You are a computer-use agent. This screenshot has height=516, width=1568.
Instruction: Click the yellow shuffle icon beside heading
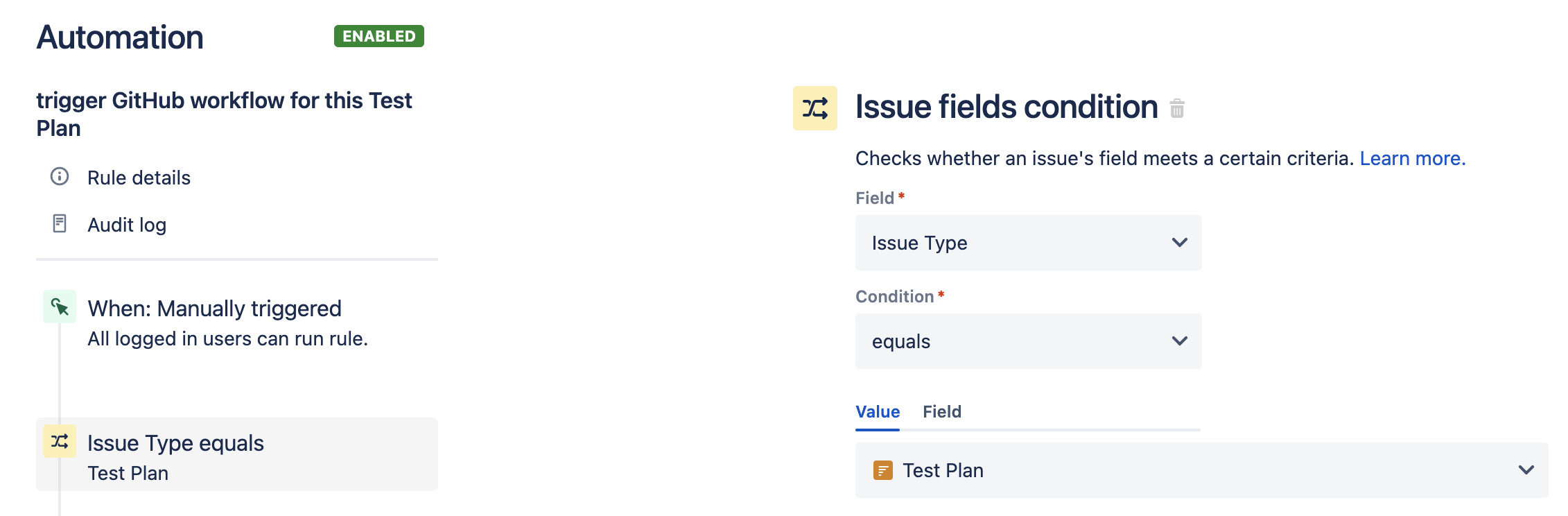click(x=815, y=108)
